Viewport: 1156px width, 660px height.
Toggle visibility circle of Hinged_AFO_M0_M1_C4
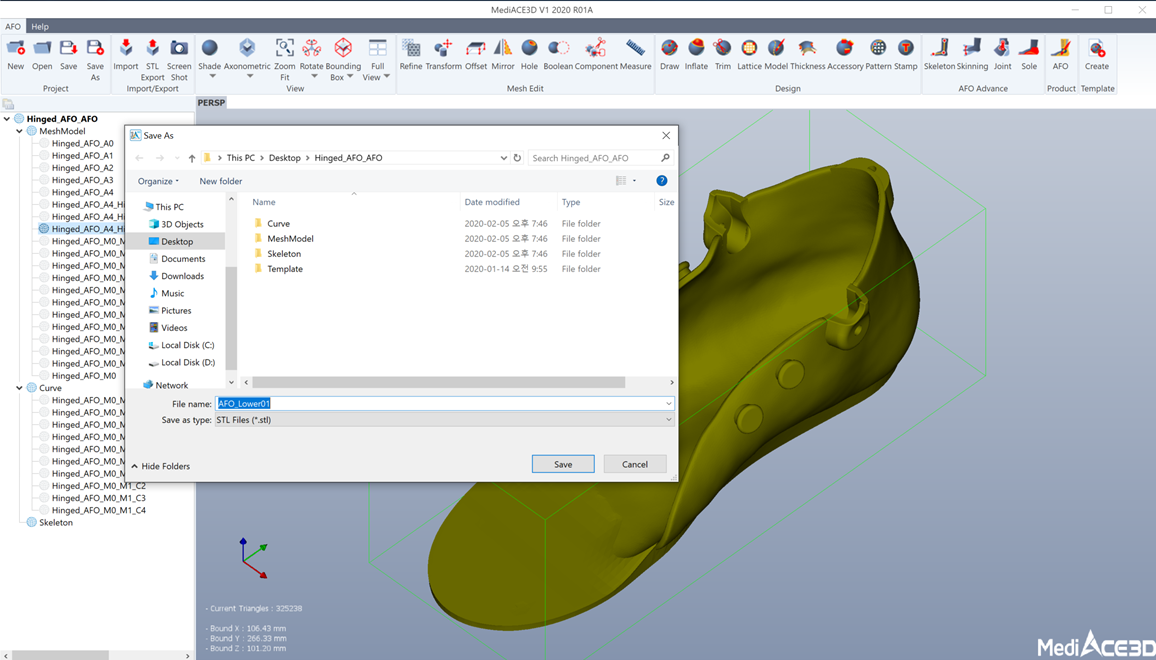(x=44, y=510)
